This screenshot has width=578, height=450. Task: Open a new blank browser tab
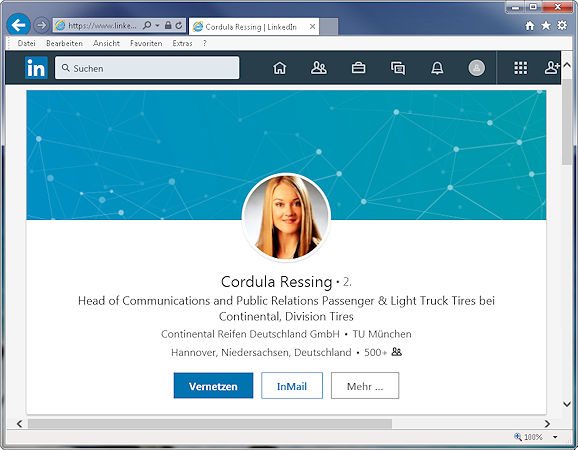click(x=329, y=27)
